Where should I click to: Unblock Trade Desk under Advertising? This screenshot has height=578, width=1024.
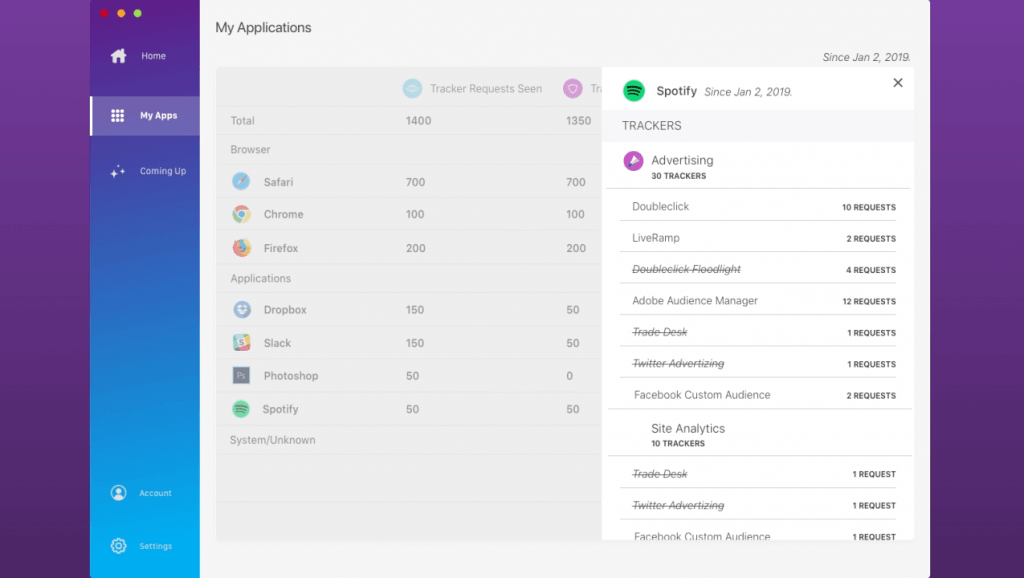[758, 332]
